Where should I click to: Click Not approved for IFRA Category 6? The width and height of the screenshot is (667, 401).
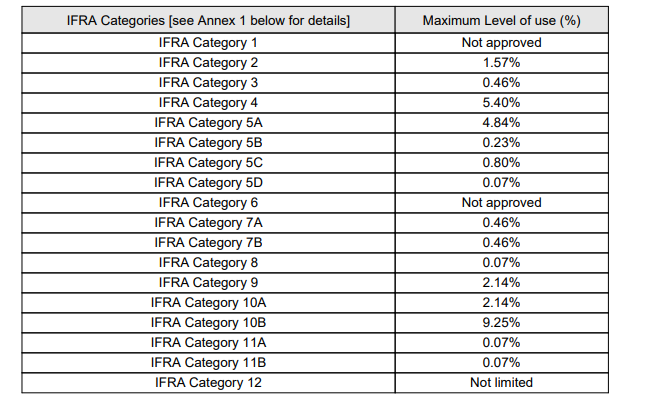click(x=501, y=203)
